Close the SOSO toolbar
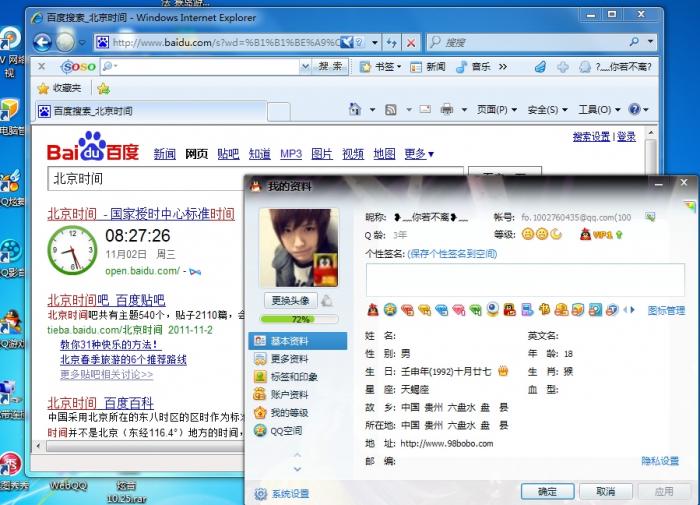The height and width of the screenshot is (505, 700). [x=41, y=67]
